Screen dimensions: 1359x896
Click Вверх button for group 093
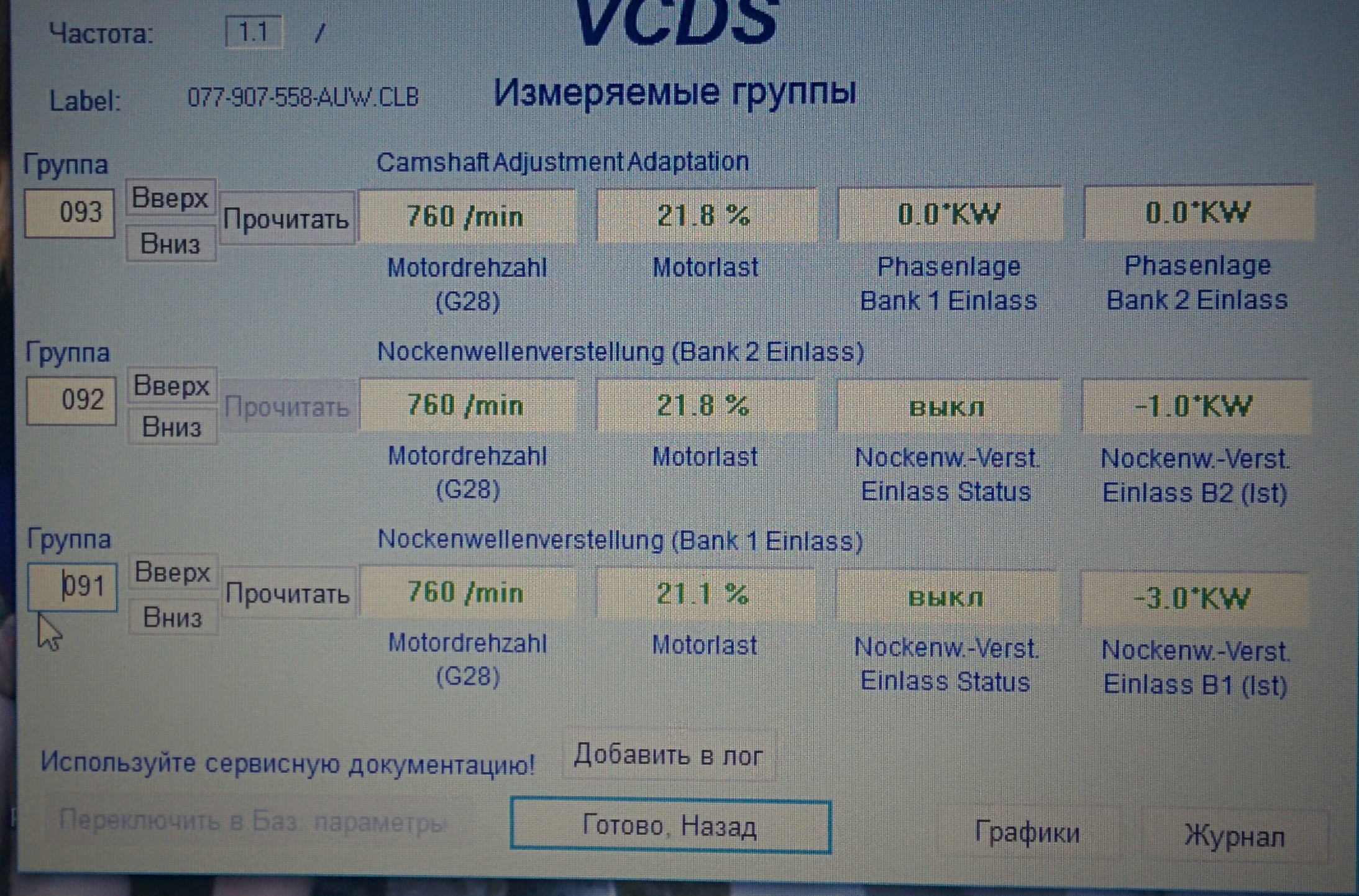click(x=170, y=198)
